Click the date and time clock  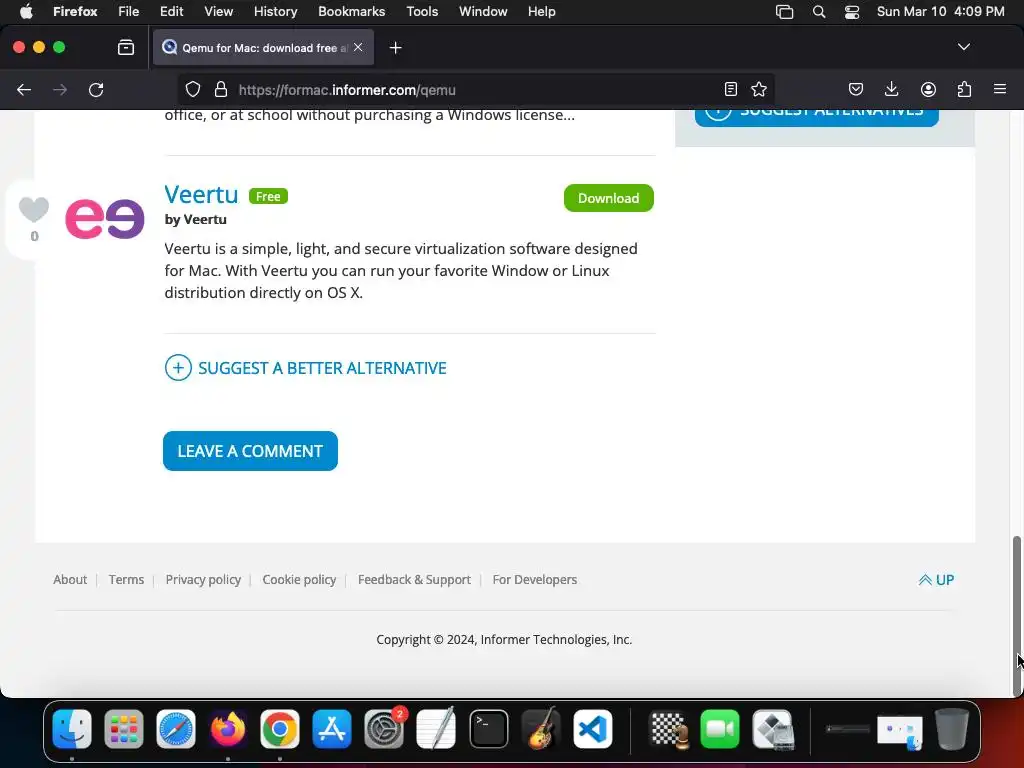tap(940, 11)
